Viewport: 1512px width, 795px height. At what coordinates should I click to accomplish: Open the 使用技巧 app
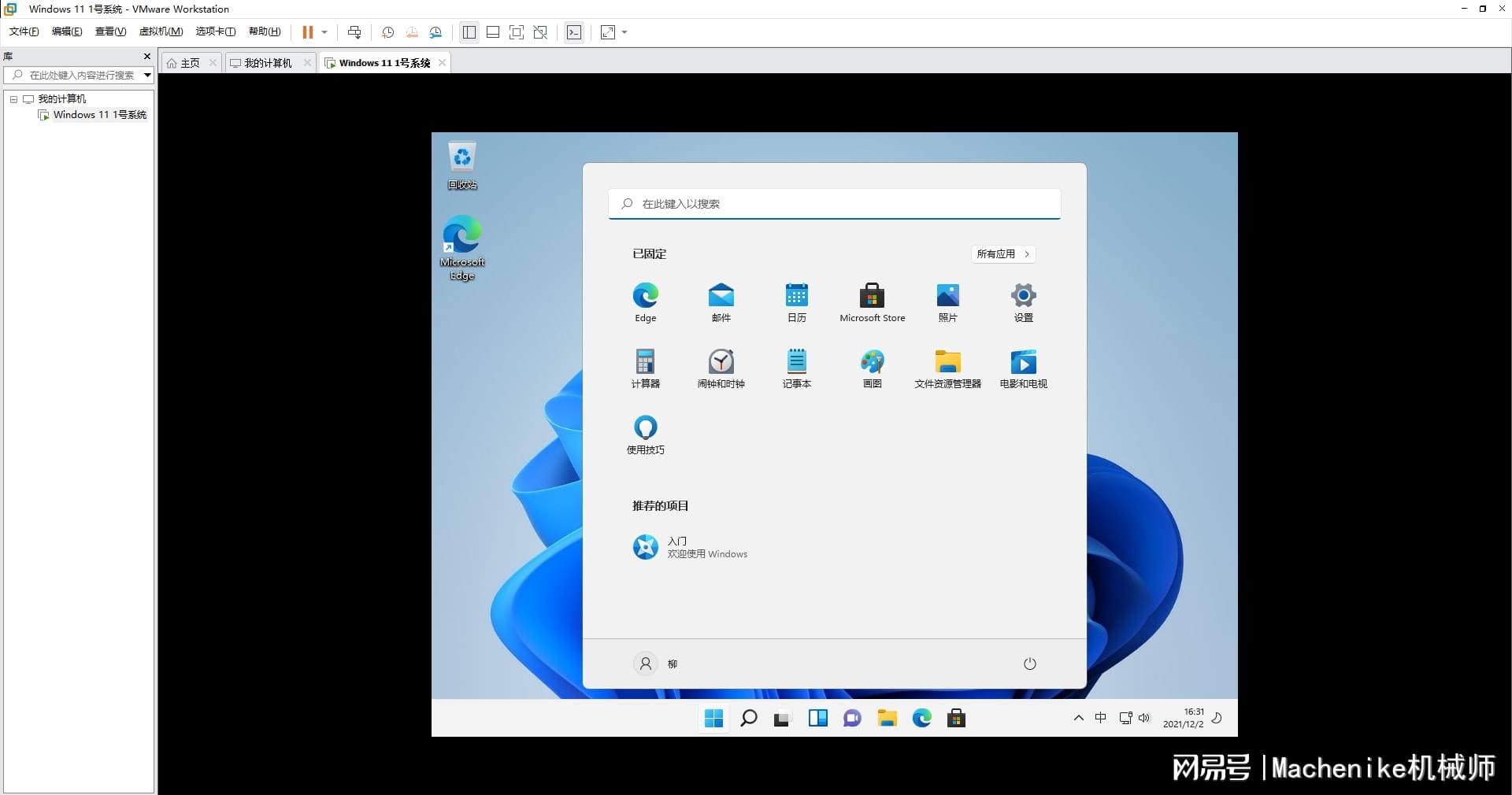click(x=646, y=434)
